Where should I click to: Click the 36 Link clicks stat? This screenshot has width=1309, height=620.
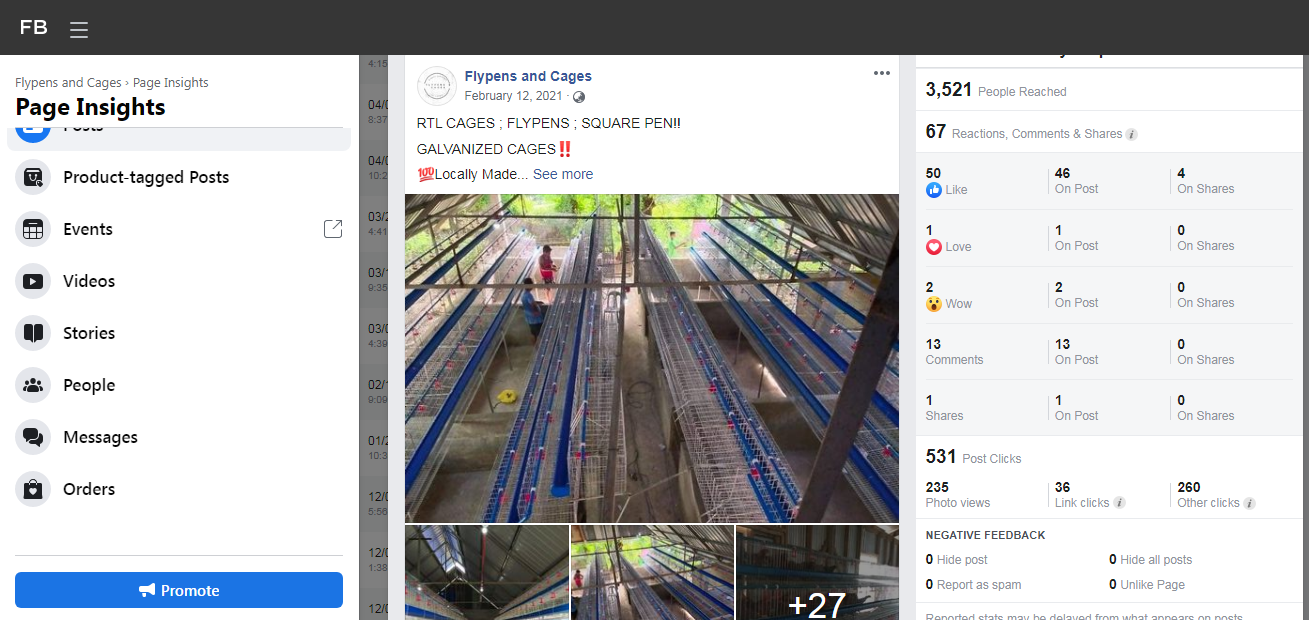tap(1090, 495)
